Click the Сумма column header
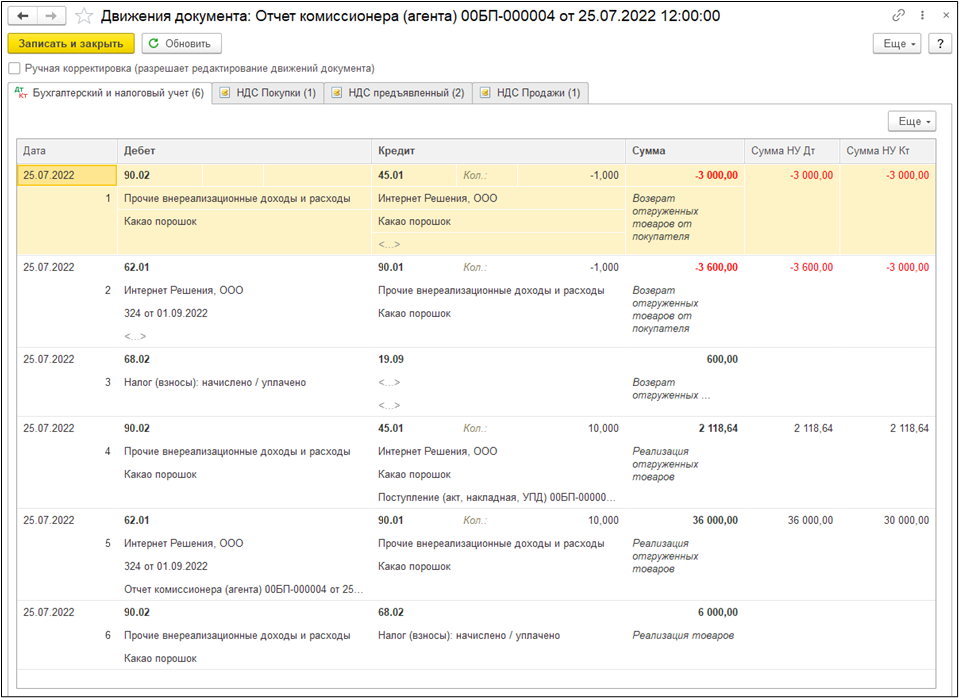Image resolution: width=959 pixels, height=698 pixels. 684,151
